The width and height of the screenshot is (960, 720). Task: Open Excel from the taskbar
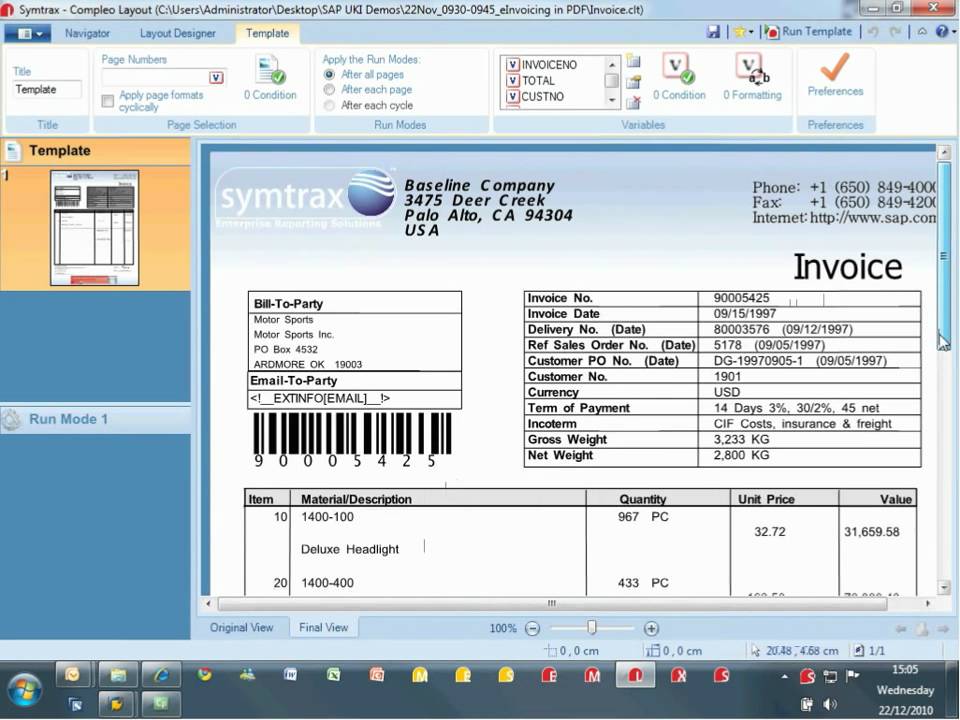click(334, 675)
